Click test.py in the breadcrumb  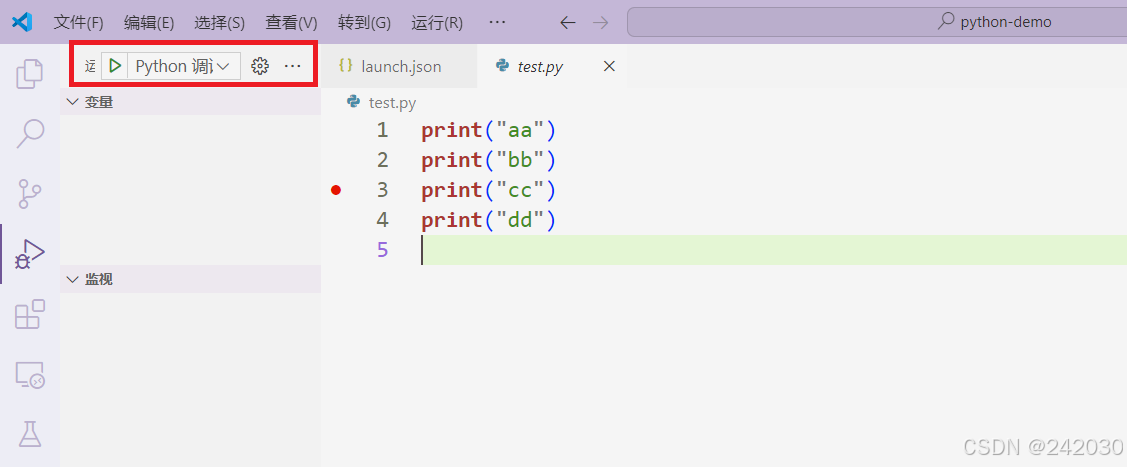tap(392, 103)
